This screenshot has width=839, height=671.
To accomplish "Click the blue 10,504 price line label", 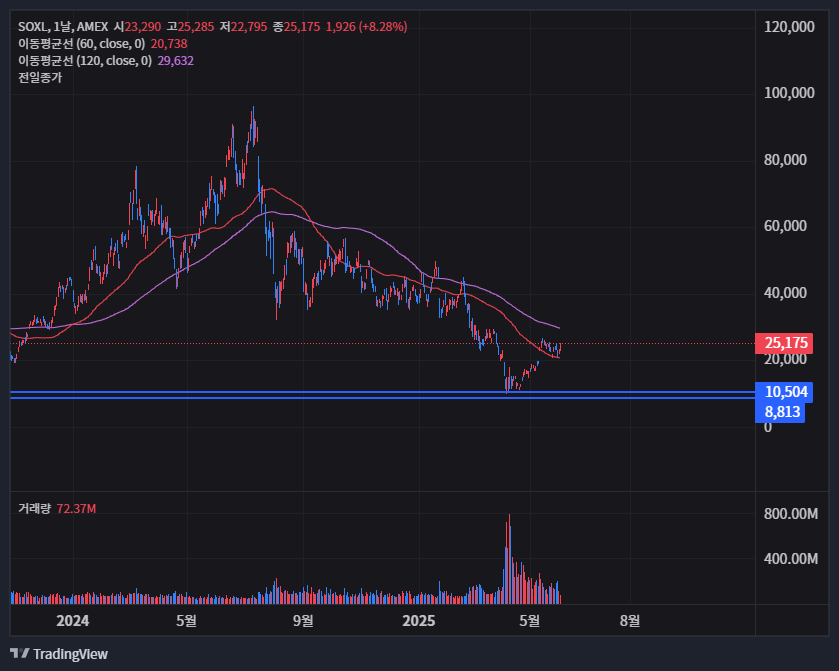I will (x=784, y=392).
